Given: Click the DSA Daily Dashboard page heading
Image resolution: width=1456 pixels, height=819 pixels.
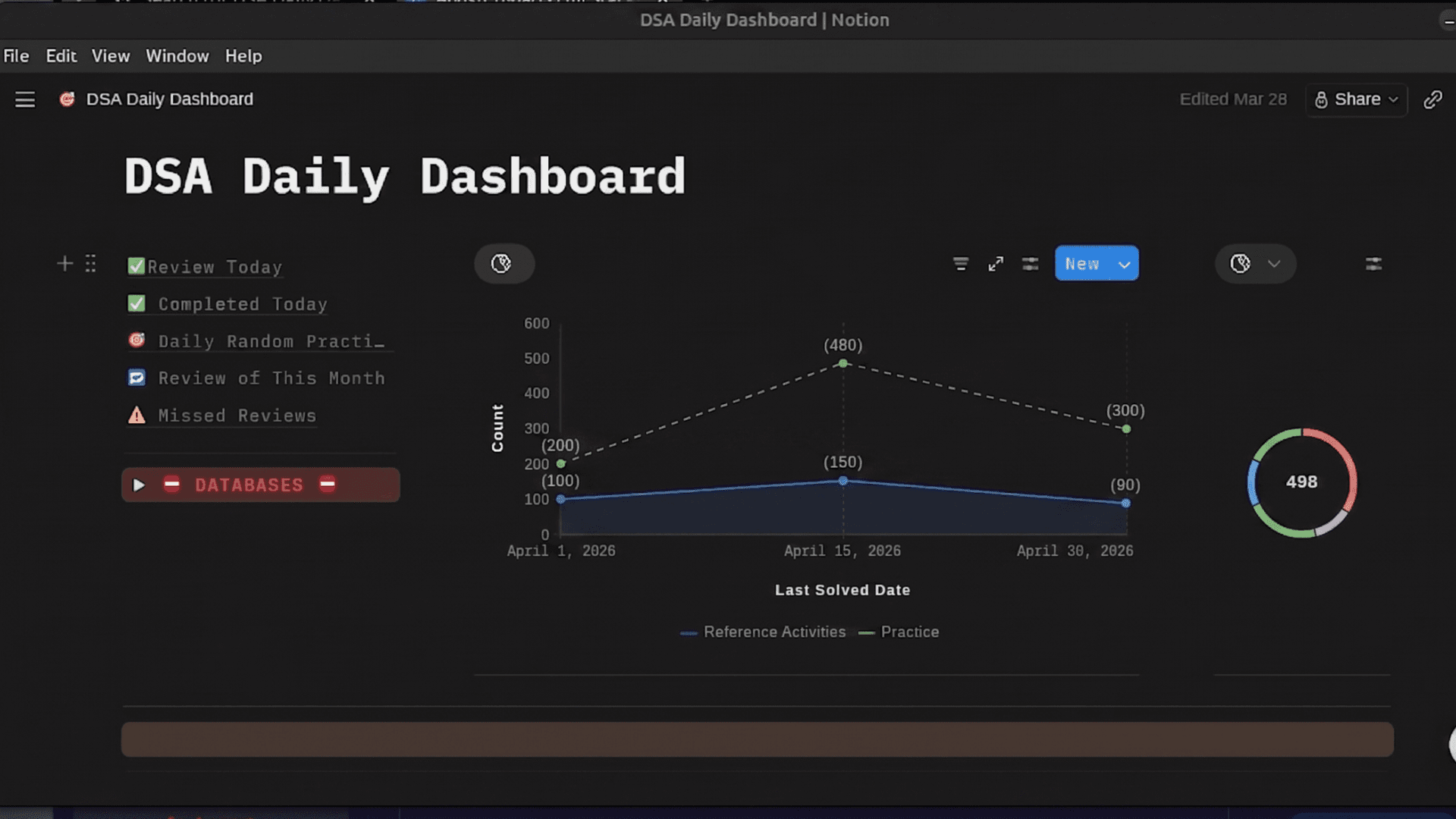Looking at the screenshot, I should click(x=405, y=177).
